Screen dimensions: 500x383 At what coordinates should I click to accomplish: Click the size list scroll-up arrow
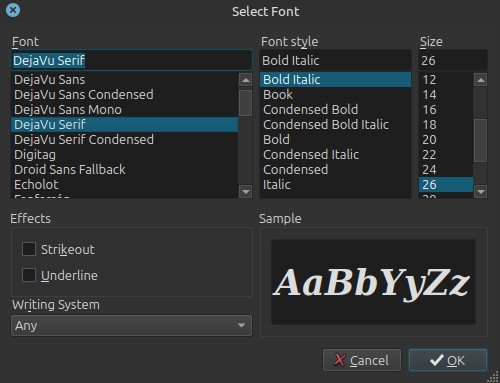480,80
